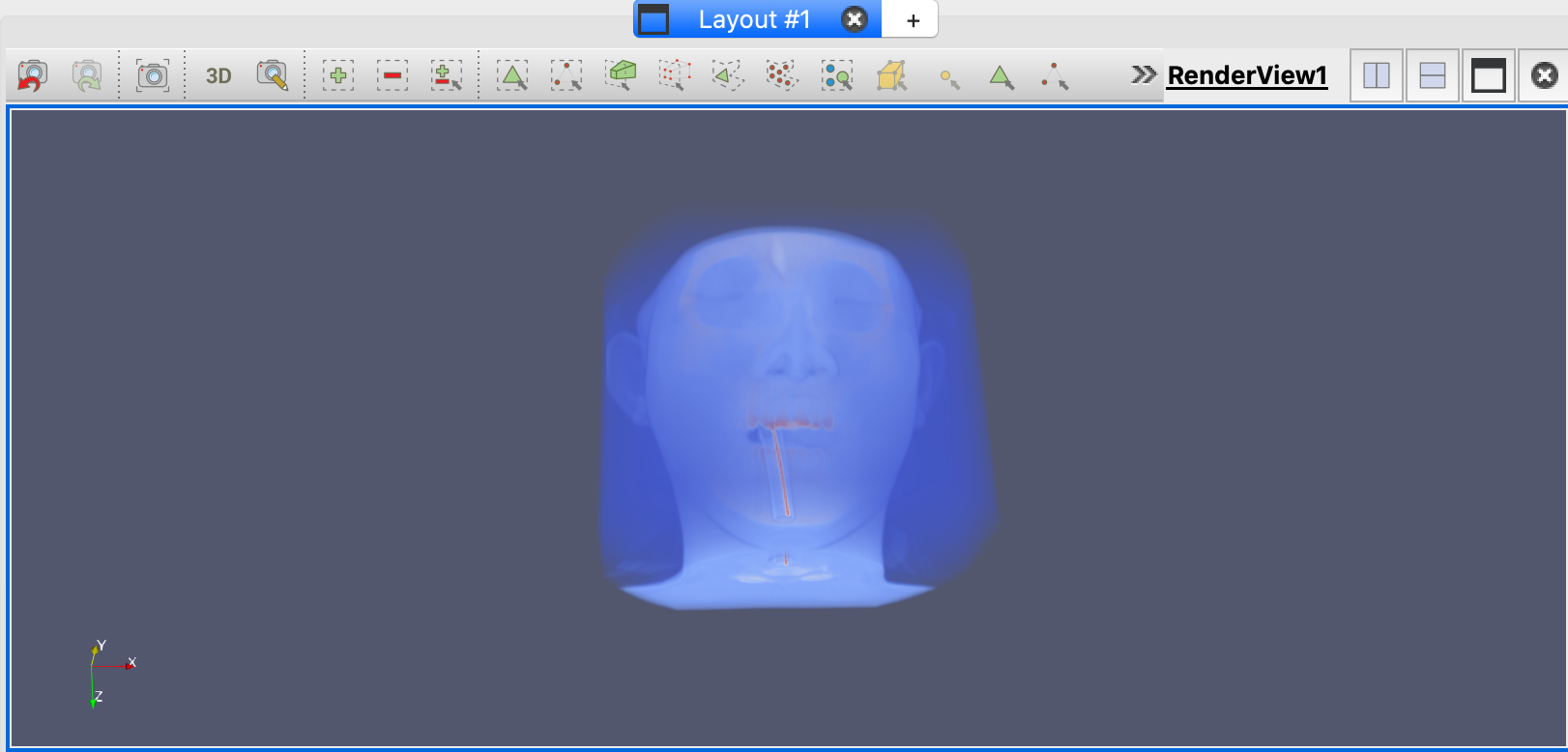Pick Select Points With Polygon tool
The height and width of the screenshot is (752, 1568).
point(782,75)
